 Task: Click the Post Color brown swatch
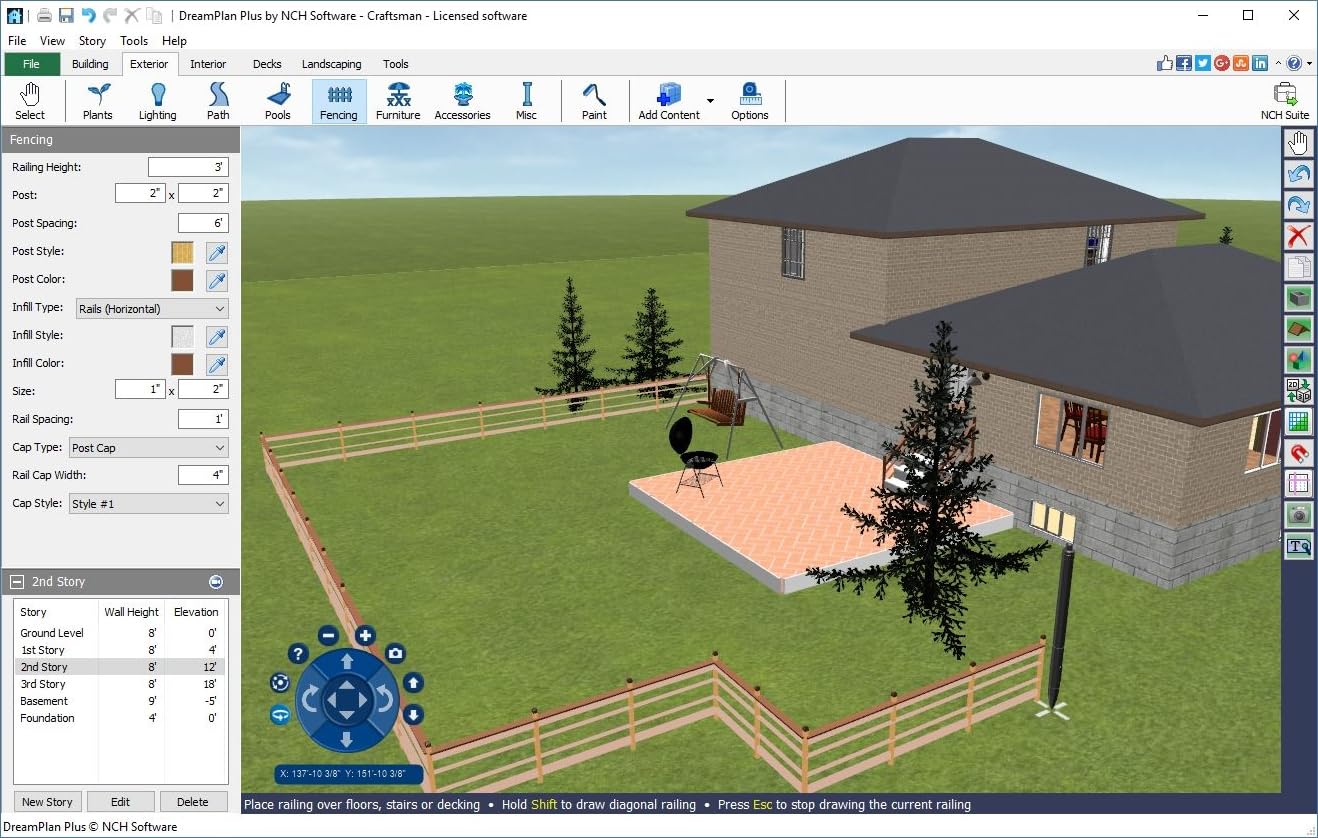pyautogui.click(x=182, y=280)
